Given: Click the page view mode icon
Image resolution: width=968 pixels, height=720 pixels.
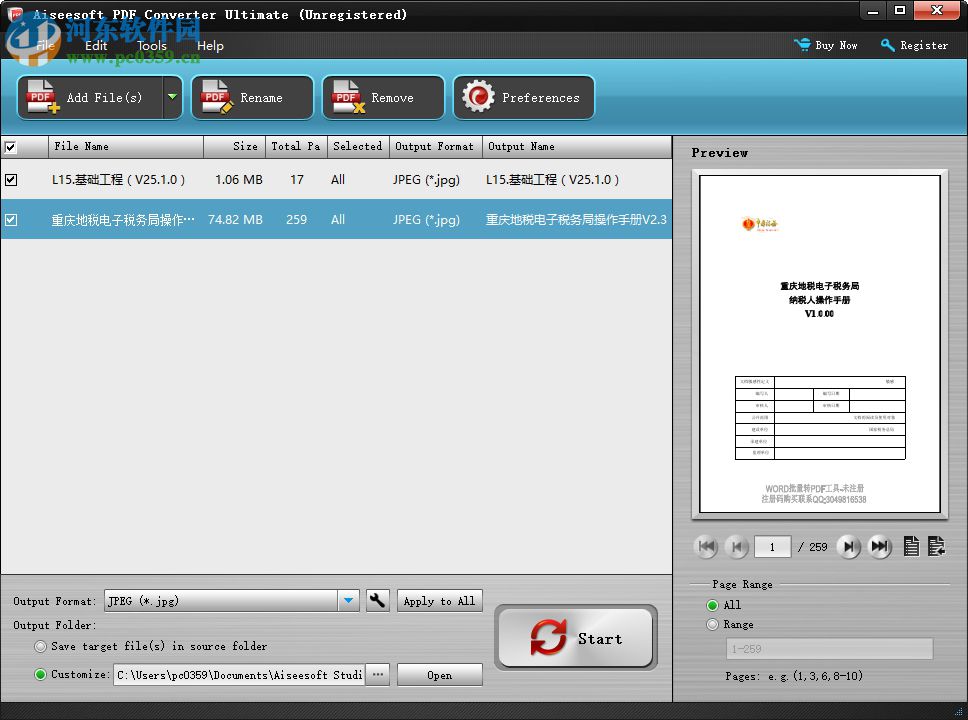Looking at the screenshot, I should coord(911,546).
